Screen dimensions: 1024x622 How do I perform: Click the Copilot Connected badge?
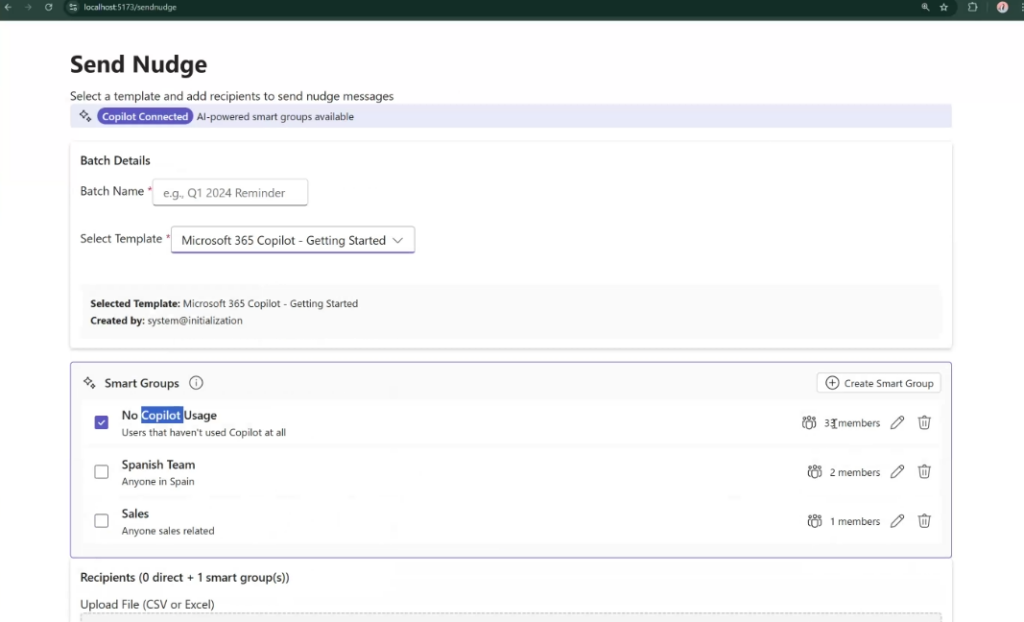(145, 117)
